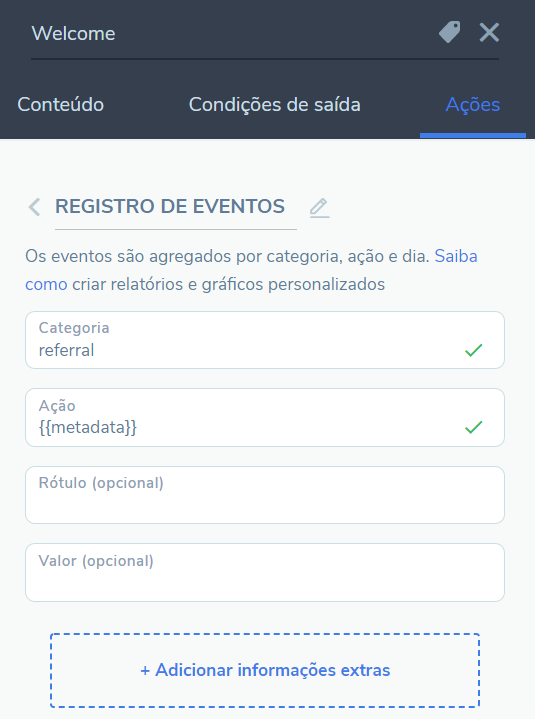
Task: Add extra info via Adicionar informações extras
Action: point(265,670)
